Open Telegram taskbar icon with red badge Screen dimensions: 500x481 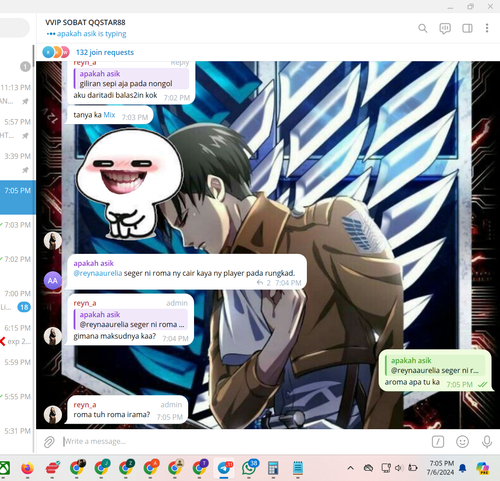point(224,468)
